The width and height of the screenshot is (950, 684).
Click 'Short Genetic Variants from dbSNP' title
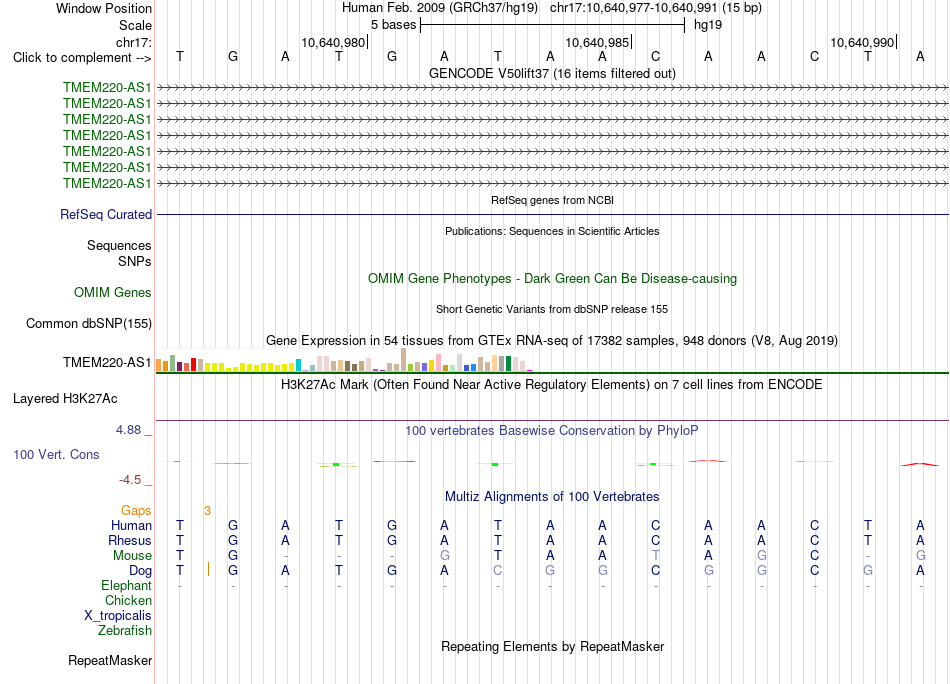tap(552, 309)
